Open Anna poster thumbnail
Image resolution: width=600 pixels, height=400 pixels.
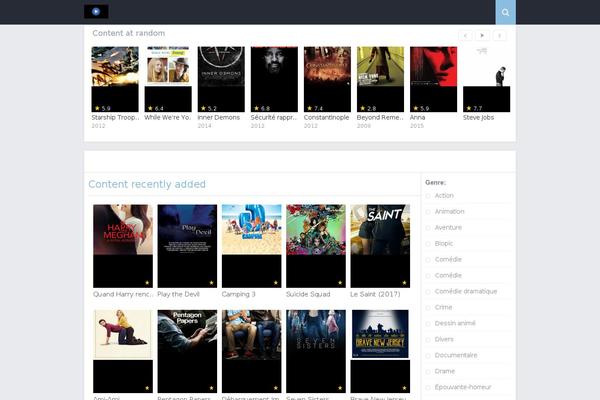(434, 79)
